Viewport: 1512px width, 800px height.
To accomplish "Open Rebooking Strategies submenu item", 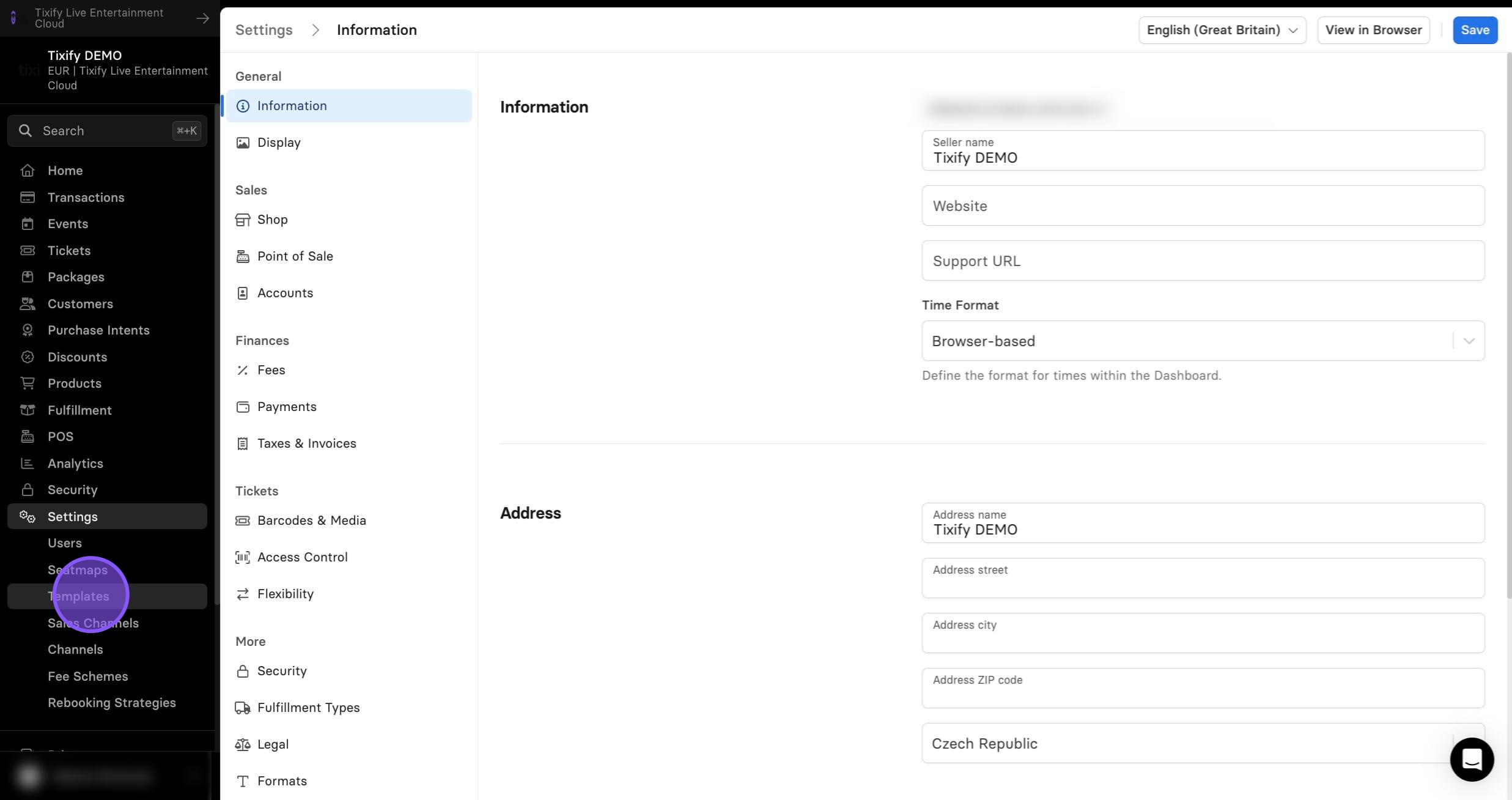I will pos(107,703).
